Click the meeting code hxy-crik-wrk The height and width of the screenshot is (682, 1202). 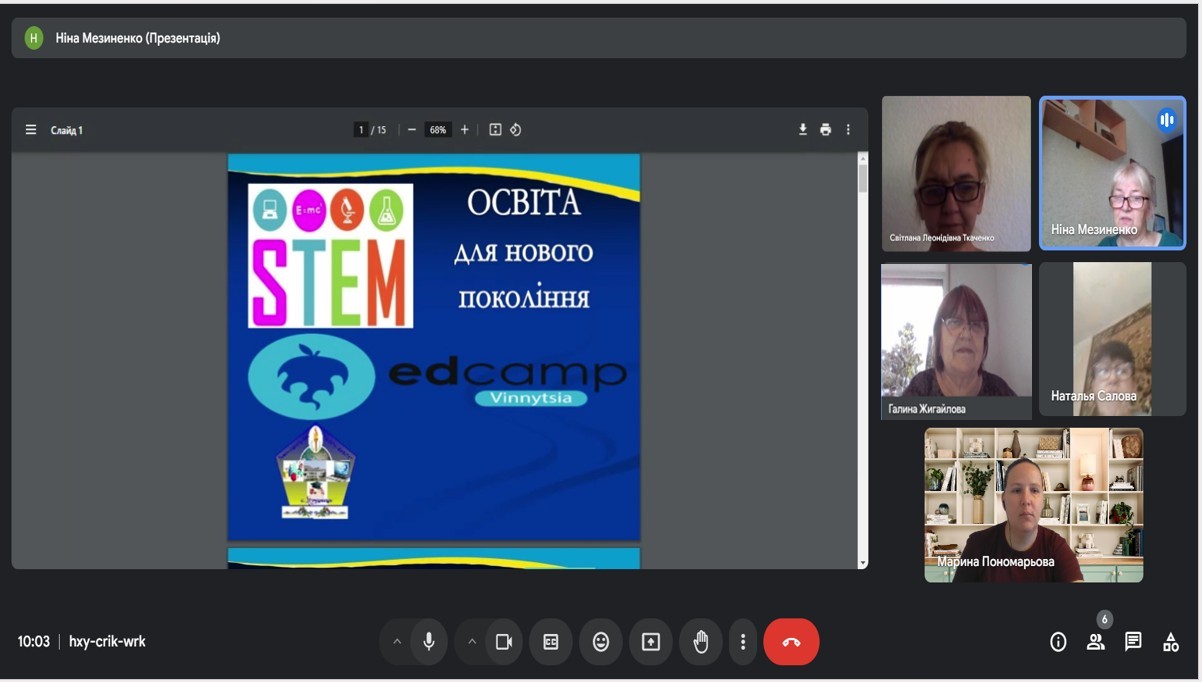[107, 642]
